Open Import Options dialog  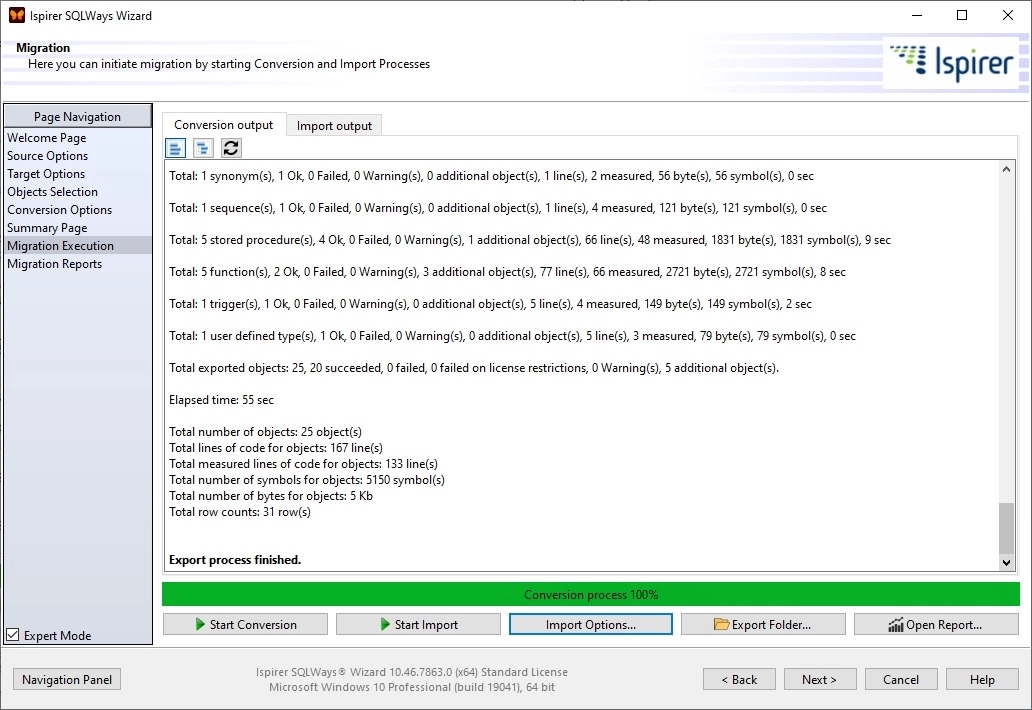[590, 623]
